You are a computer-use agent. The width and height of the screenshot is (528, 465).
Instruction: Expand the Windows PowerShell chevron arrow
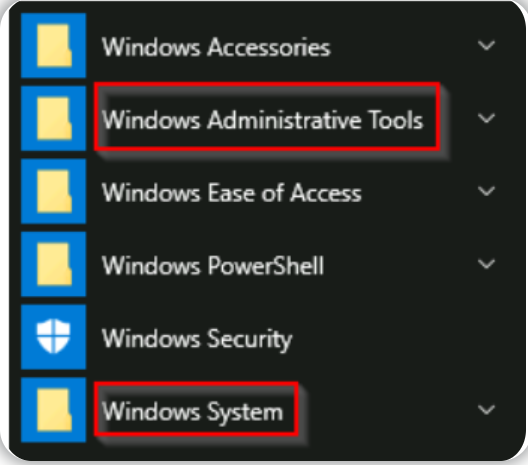(486, 264)
